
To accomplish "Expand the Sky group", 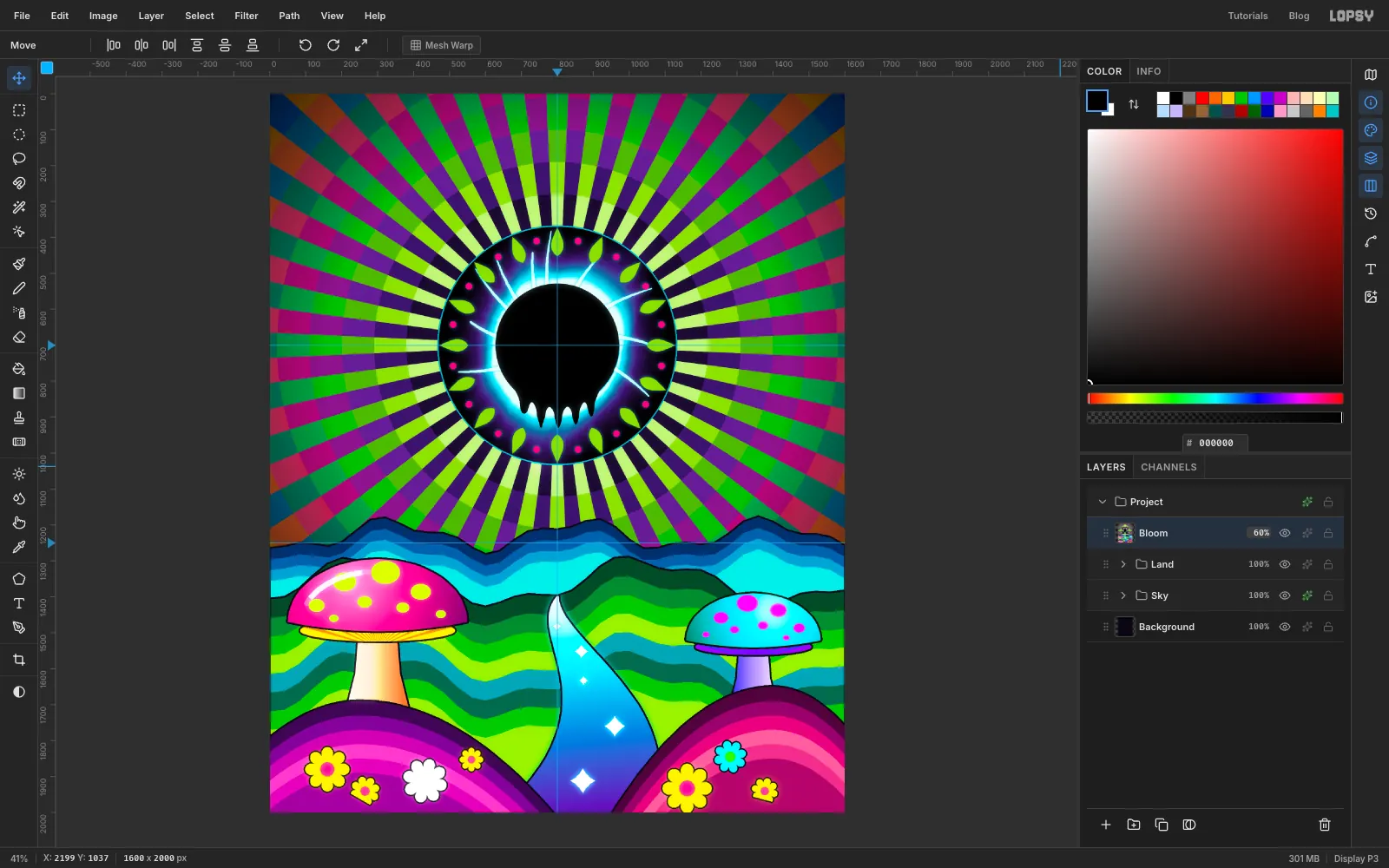I will coord(1123,595).
